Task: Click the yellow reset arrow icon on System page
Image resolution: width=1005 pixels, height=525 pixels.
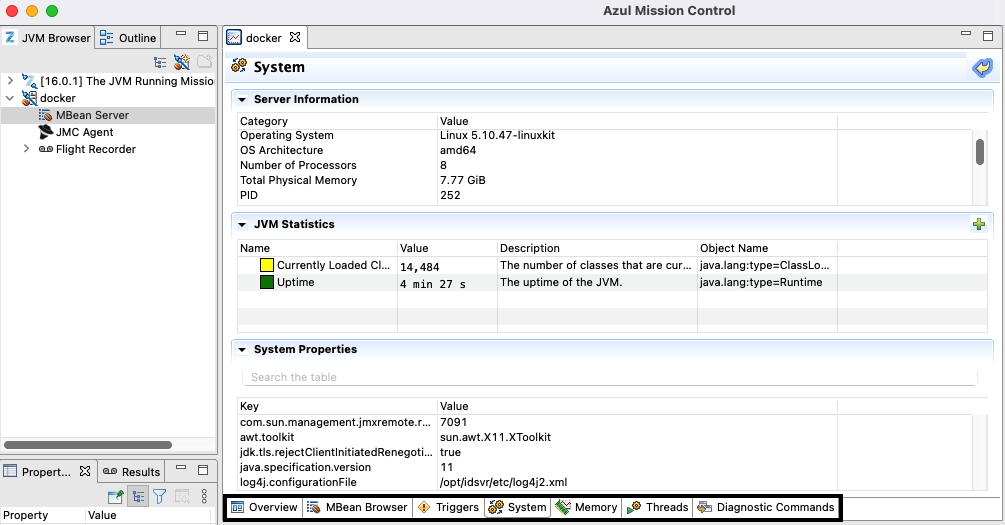Action: click(981, 67)
